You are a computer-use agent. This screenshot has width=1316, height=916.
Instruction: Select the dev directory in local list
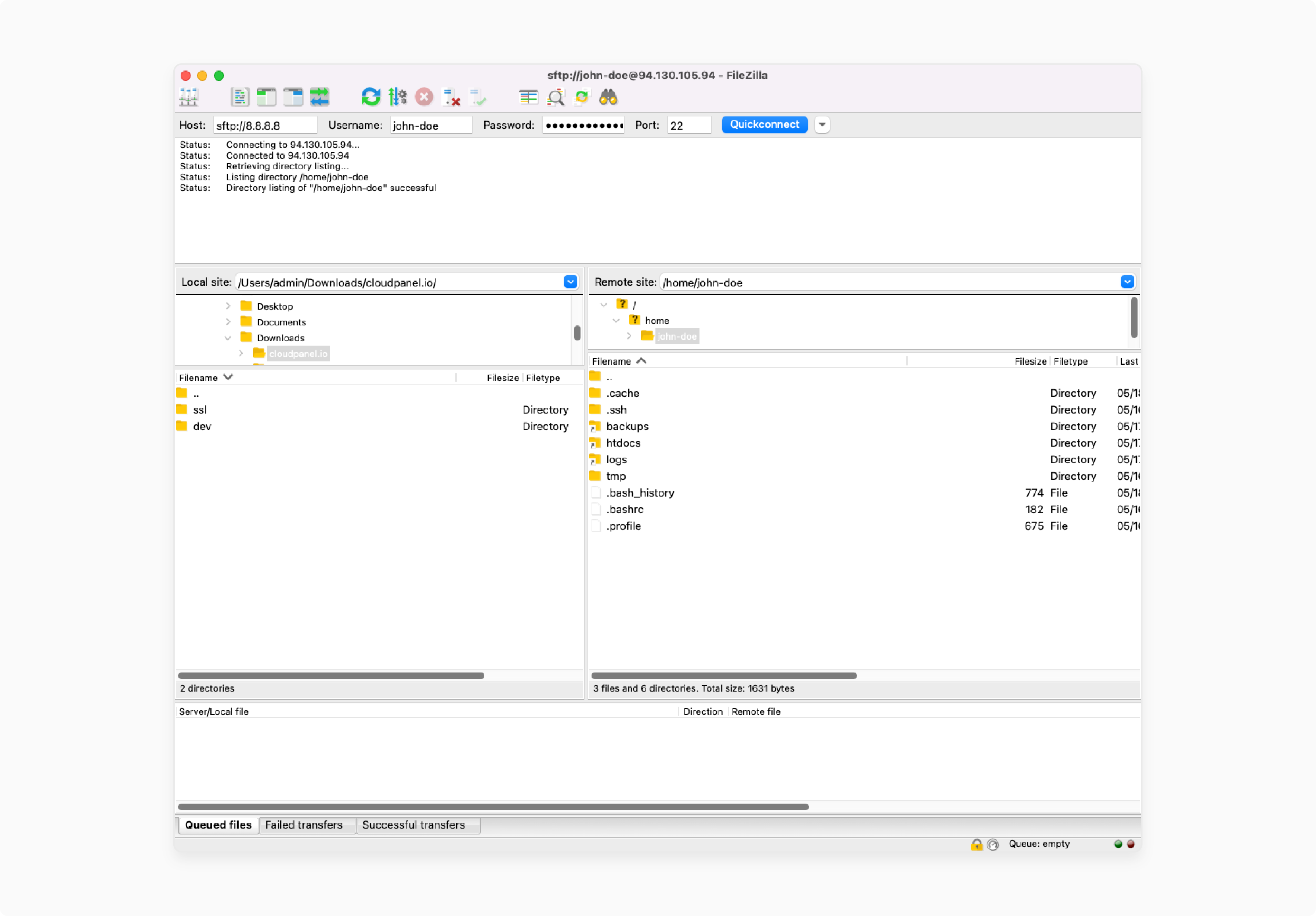(x=379, y=426)
